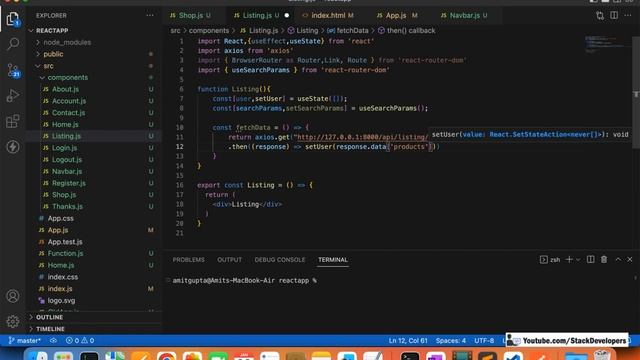Click the fetchData breadcrumb segment

tap(347, 31)
